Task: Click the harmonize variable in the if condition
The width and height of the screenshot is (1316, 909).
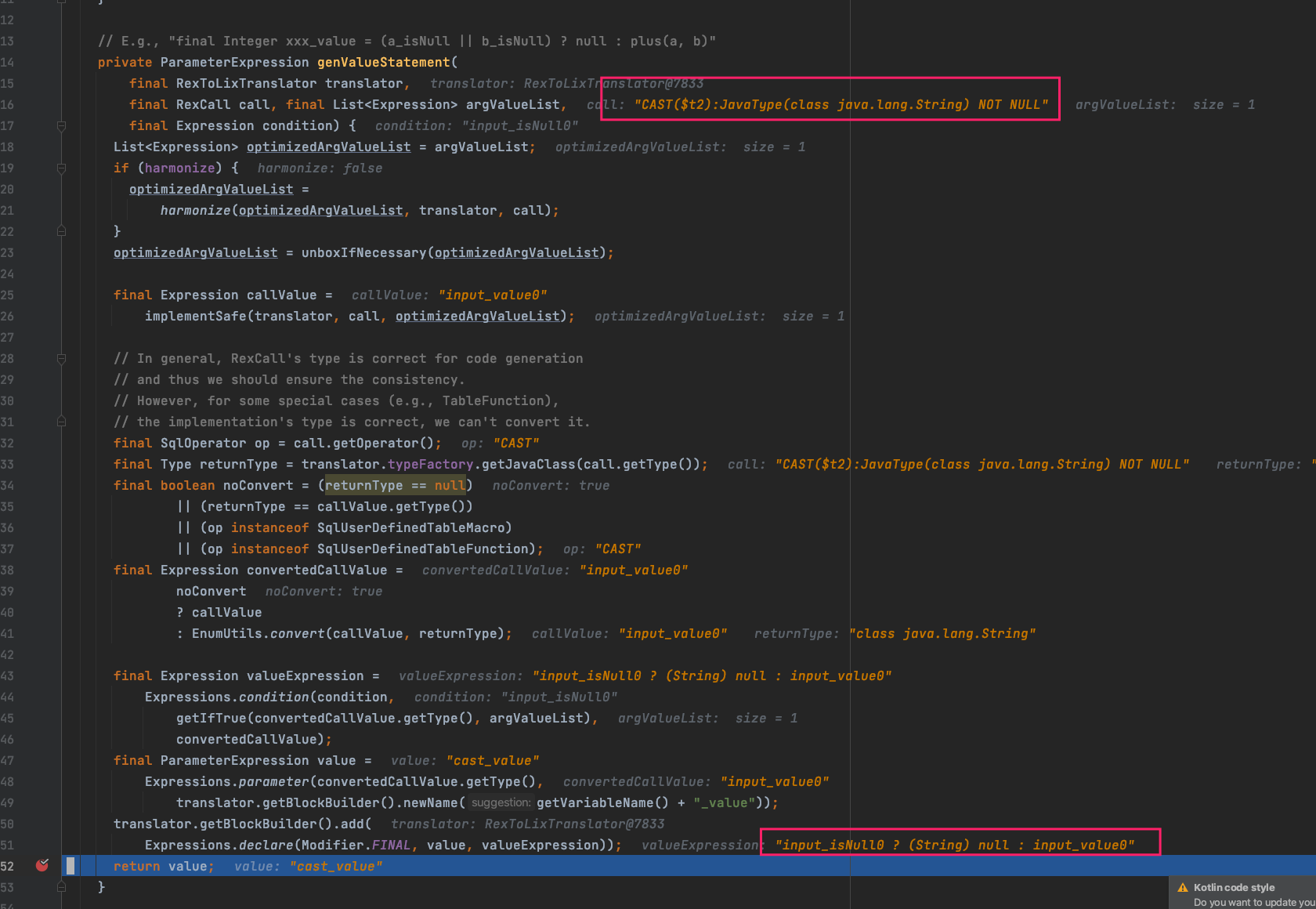Action: pos(180,168)
